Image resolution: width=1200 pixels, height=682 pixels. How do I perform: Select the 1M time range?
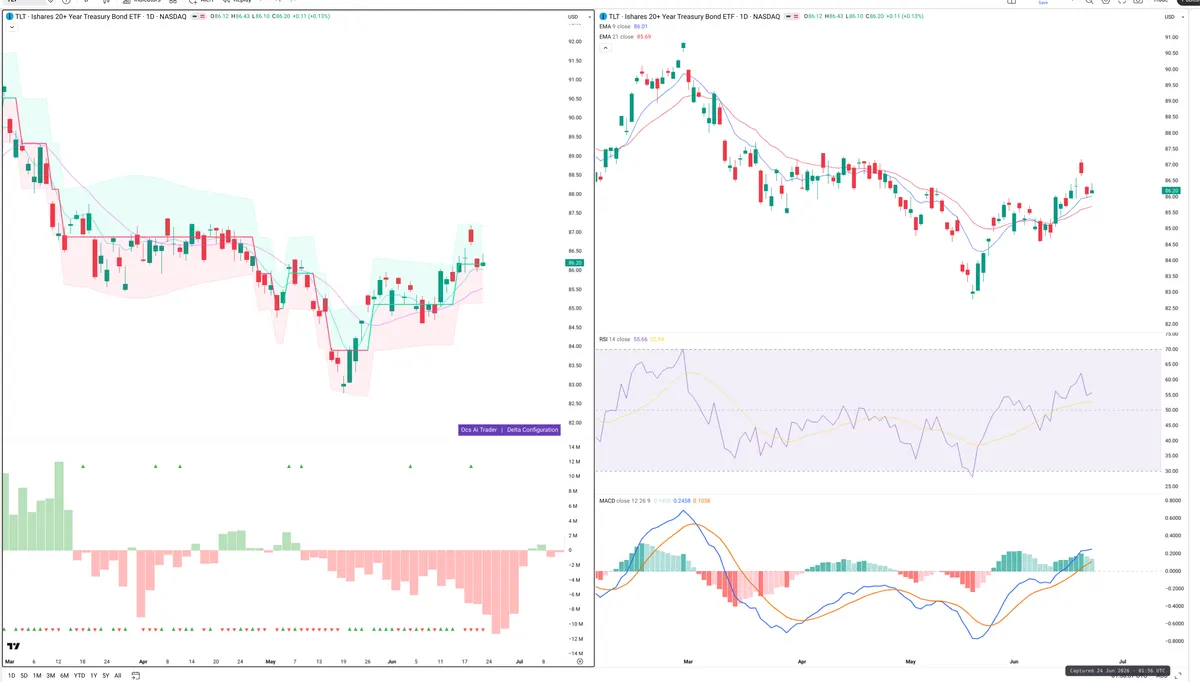click(x=37, y=676)
